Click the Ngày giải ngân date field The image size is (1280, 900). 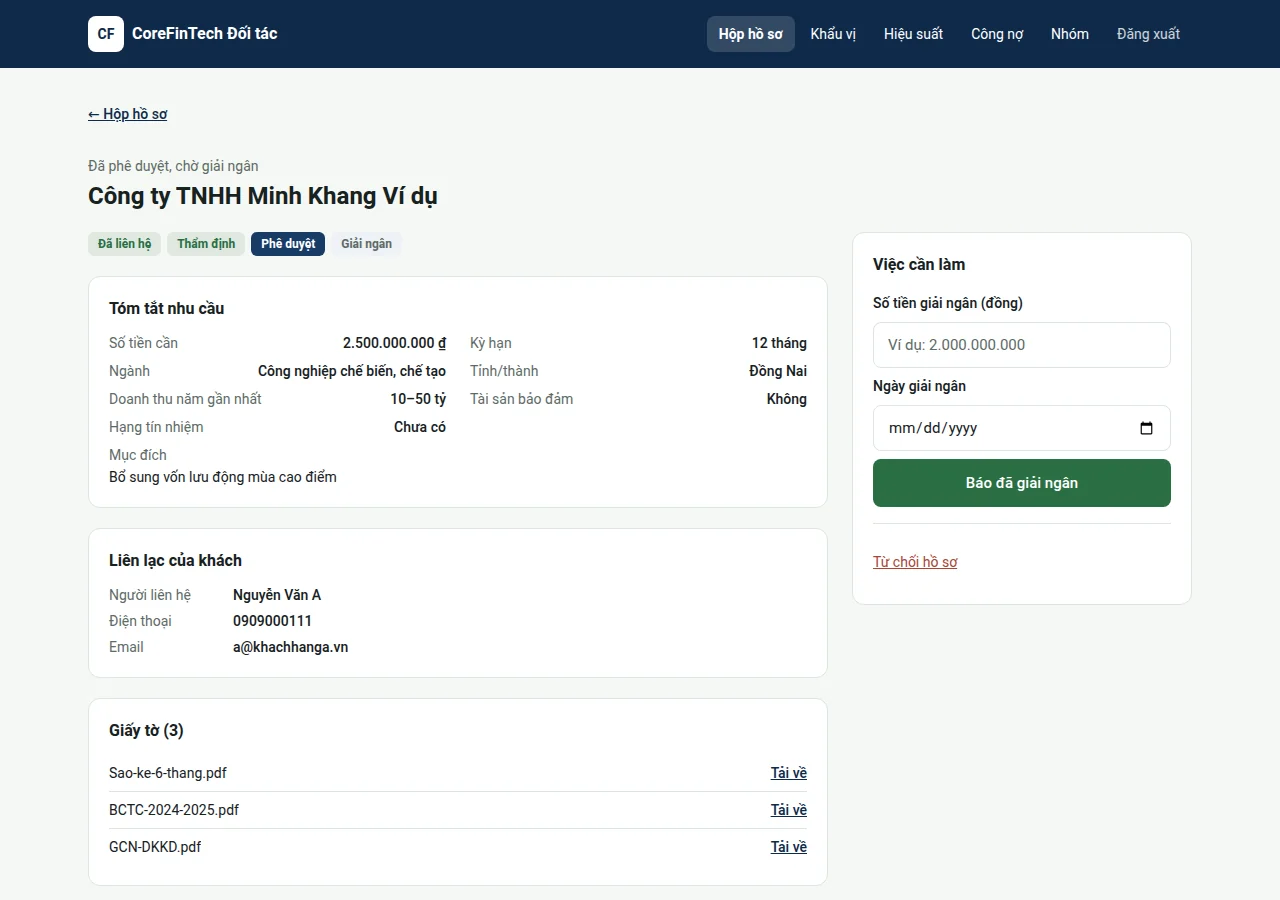click(1022, 428)
